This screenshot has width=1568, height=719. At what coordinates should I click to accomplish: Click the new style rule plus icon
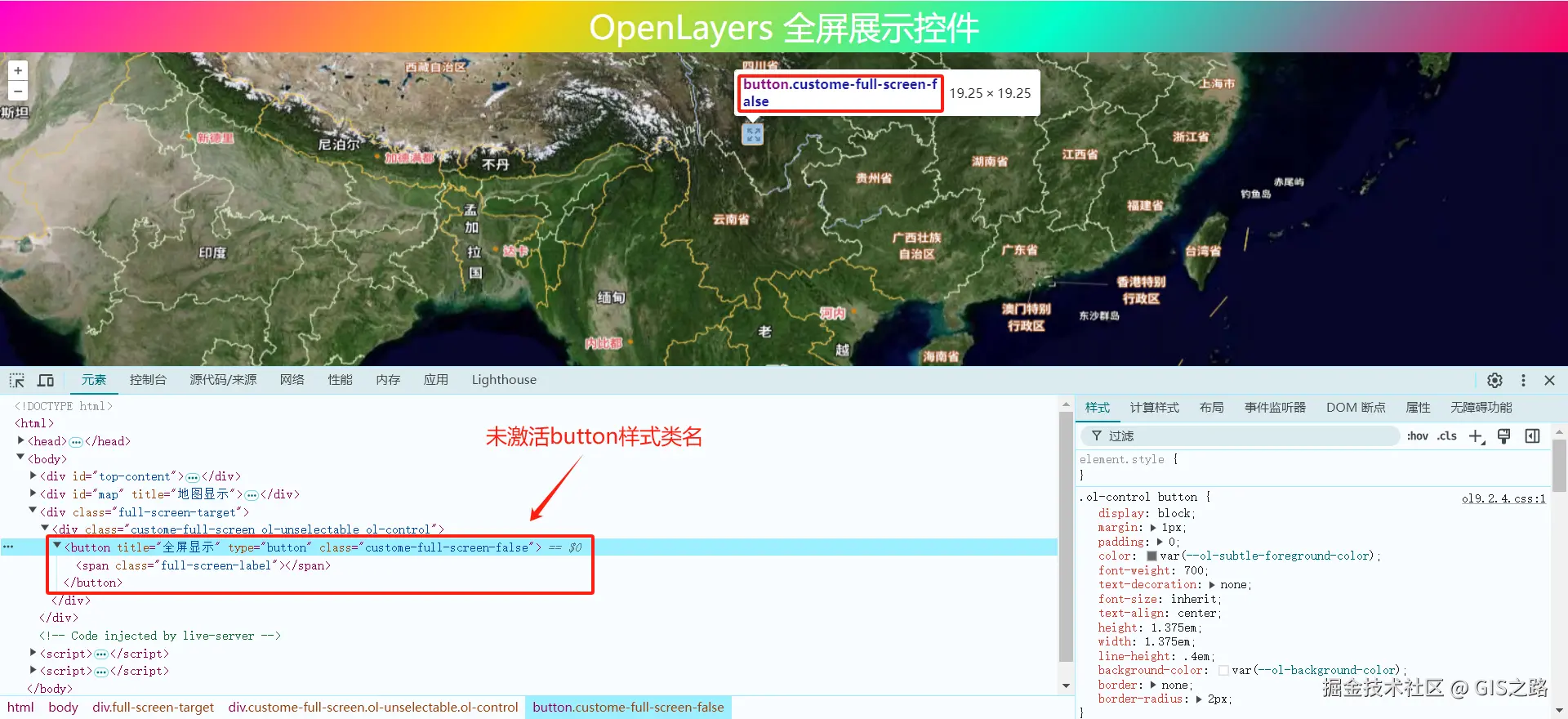[x=1477, y=436]
